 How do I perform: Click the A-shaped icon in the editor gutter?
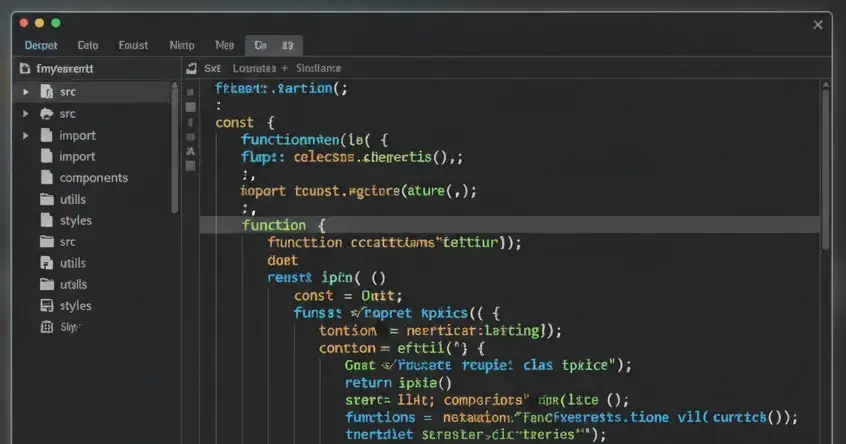(190, 151)
